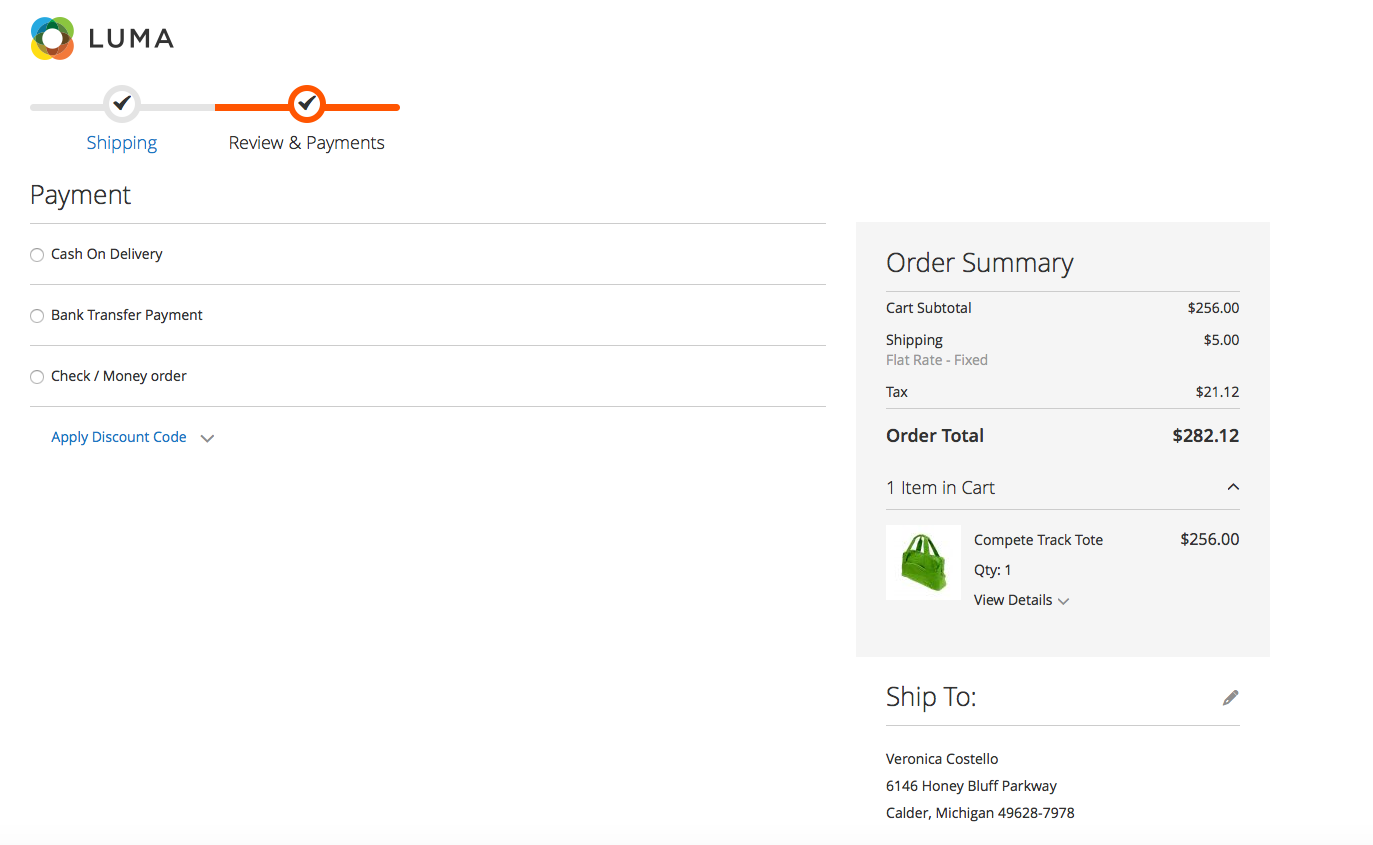Collapse the 1 Item in Cart arrow

[x=1233, y=487]
